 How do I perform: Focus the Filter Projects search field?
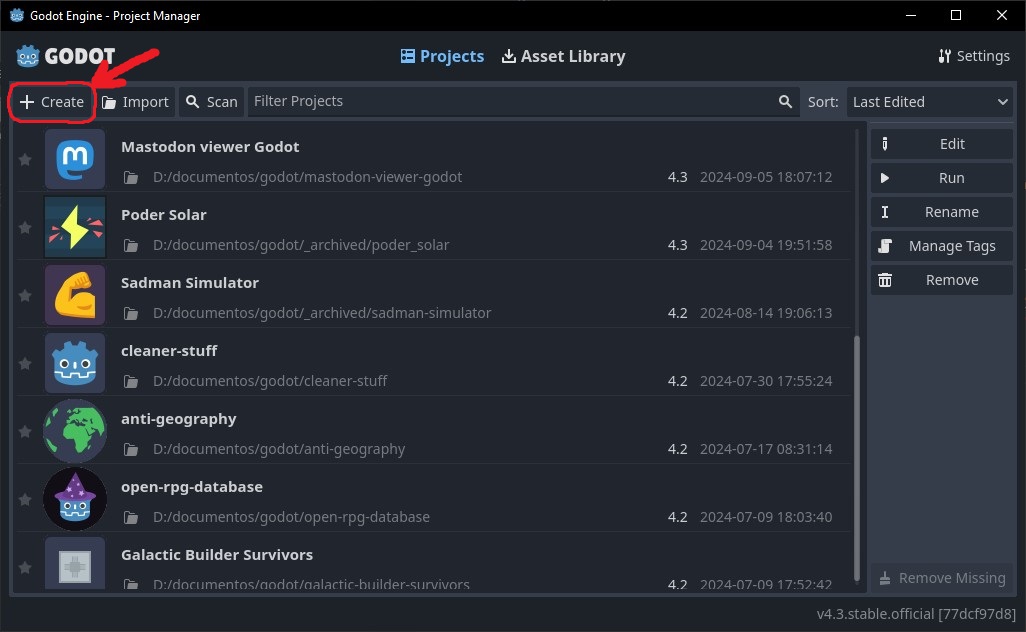510,102
